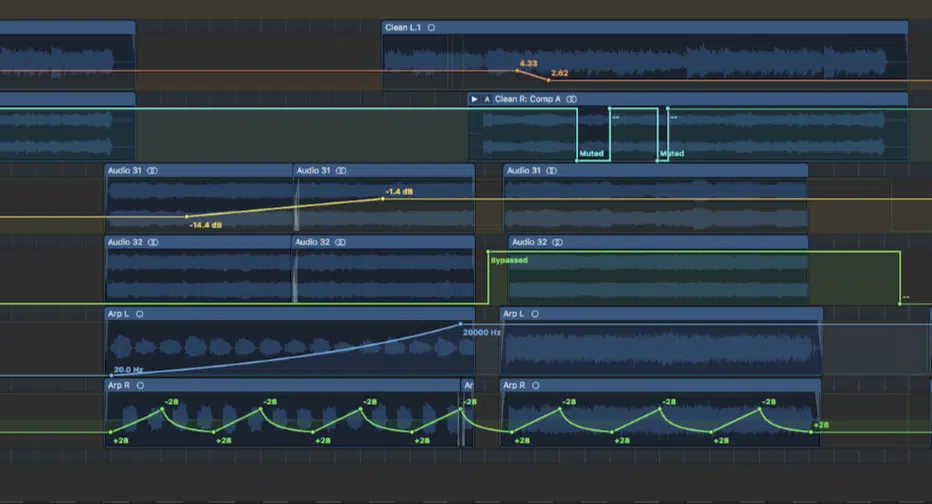Select the 4.33 automation point on Clean L.1
This screenshot has height=504, width=932.
point(517,71)
